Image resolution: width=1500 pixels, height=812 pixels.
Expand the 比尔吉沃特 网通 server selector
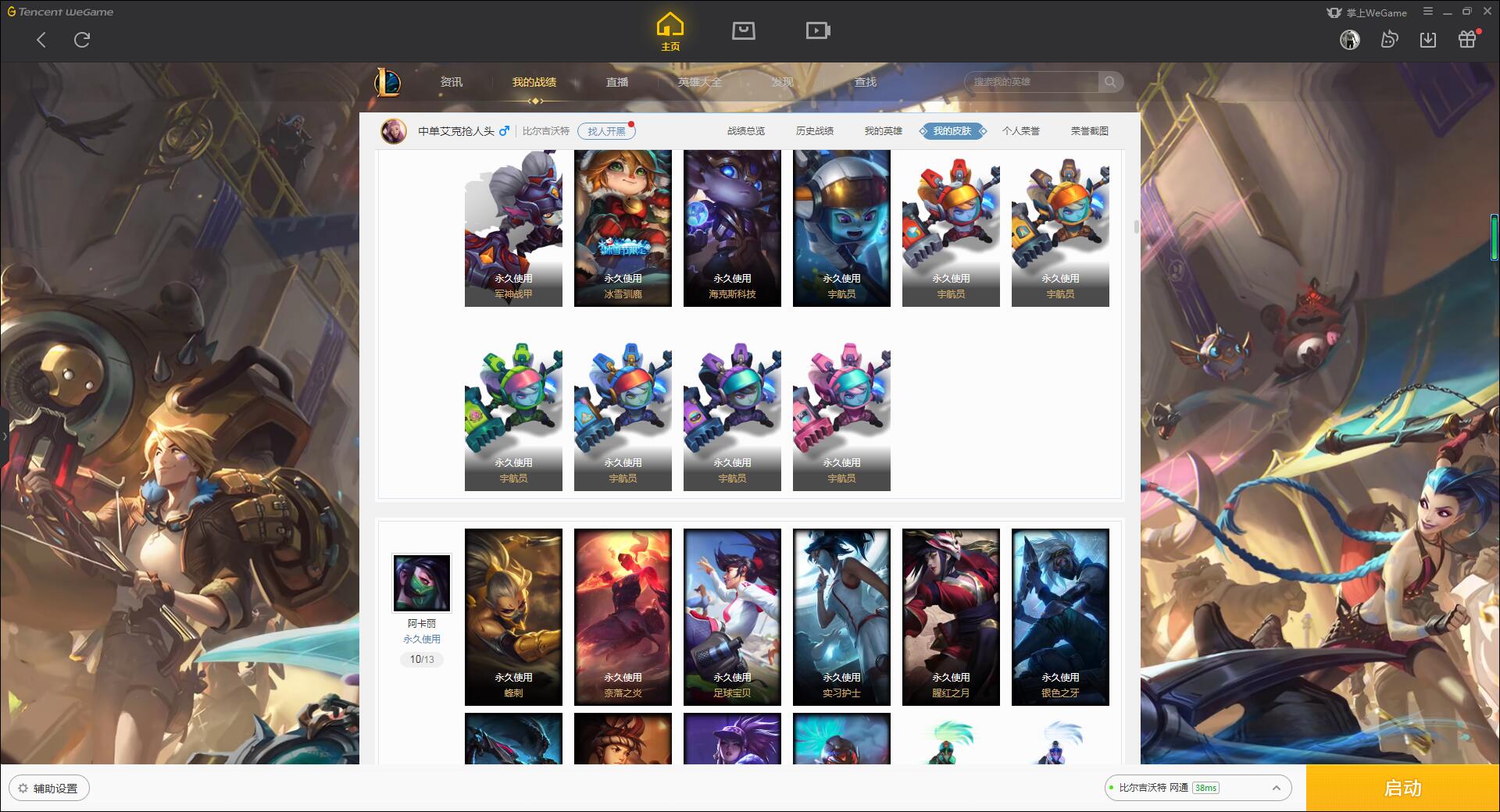[1197, 788]
